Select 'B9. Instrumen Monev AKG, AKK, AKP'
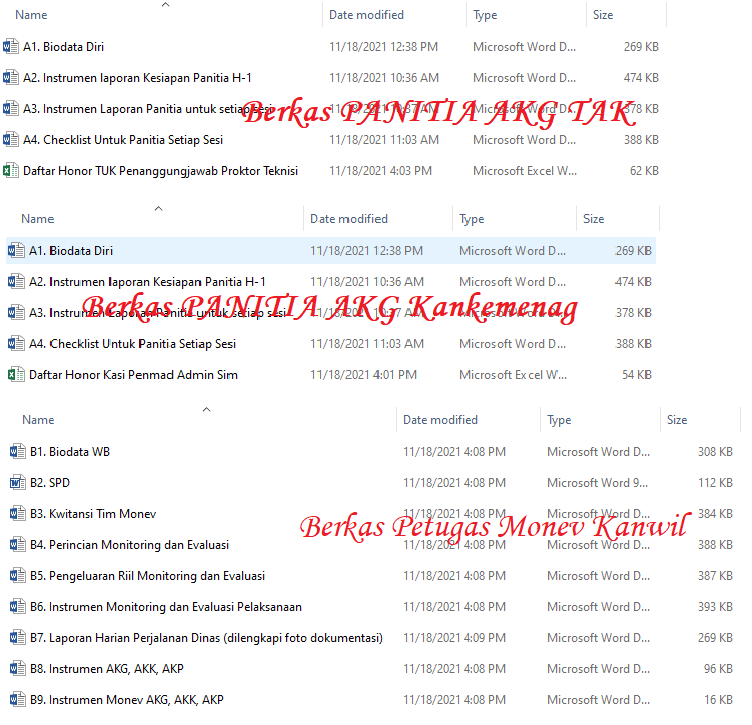 [127, 700]
